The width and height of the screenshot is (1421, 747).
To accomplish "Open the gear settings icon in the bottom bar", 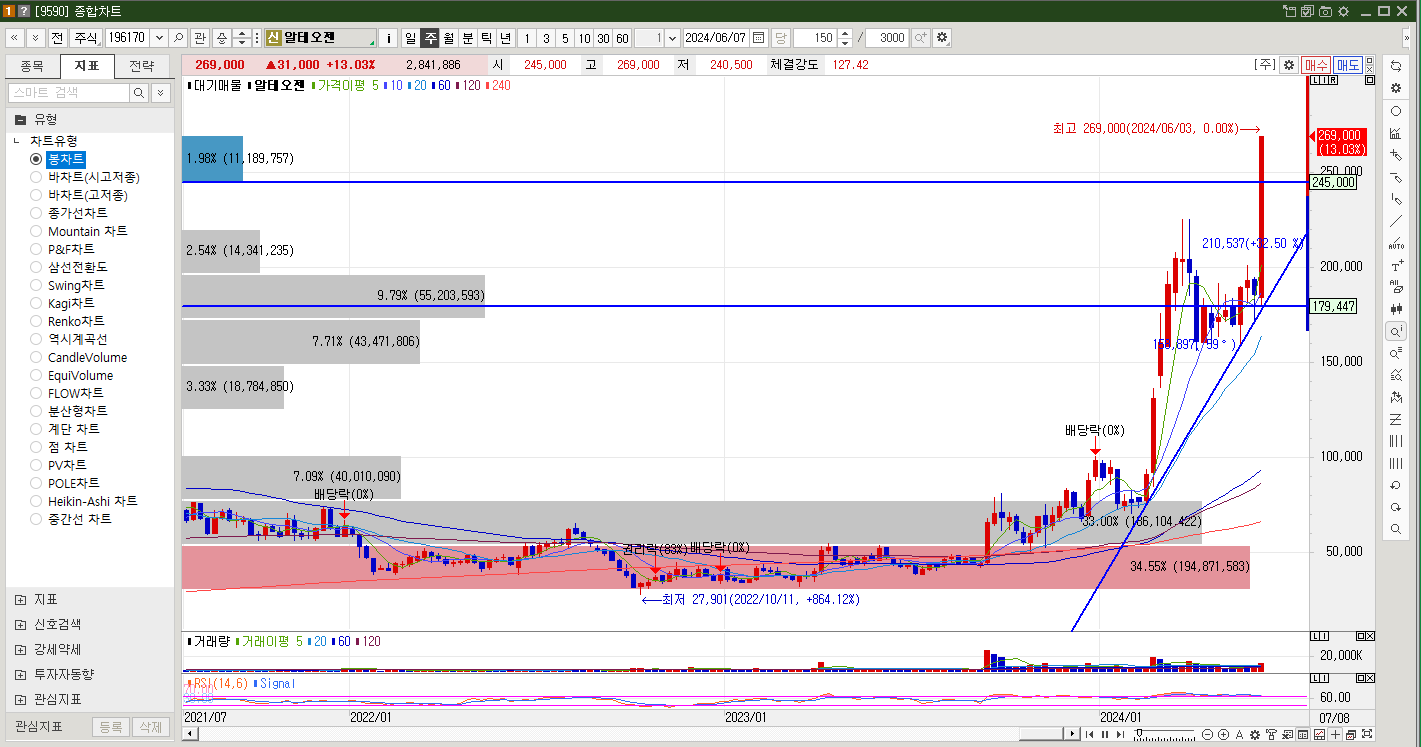I will [1255, 735].
